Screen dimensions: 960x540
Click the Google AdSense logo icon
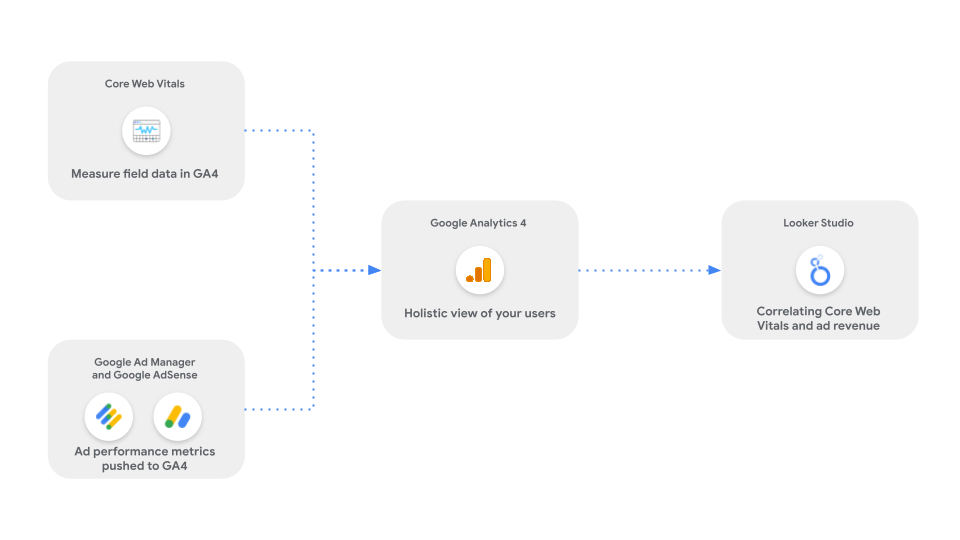coord(178,417)
